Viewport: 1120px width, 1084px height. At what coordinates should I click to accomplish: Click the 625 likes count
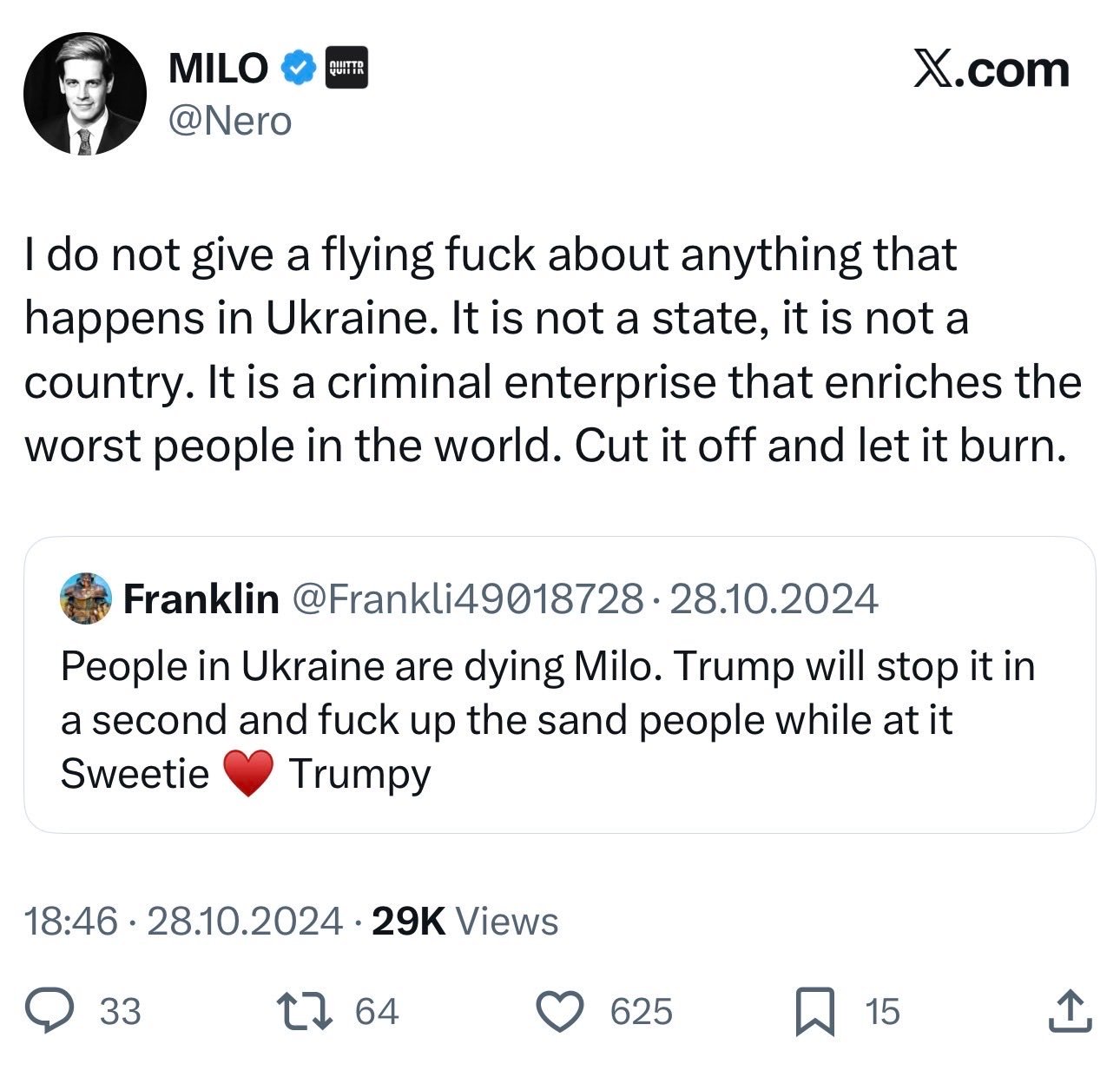coord(642,1013)
